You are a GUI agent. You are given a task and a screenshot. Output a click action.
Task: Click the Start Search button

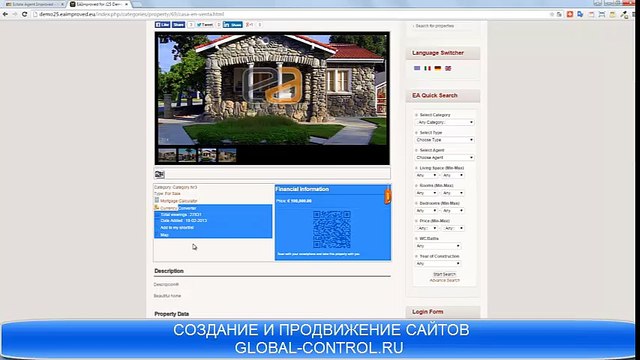point(444,274)
